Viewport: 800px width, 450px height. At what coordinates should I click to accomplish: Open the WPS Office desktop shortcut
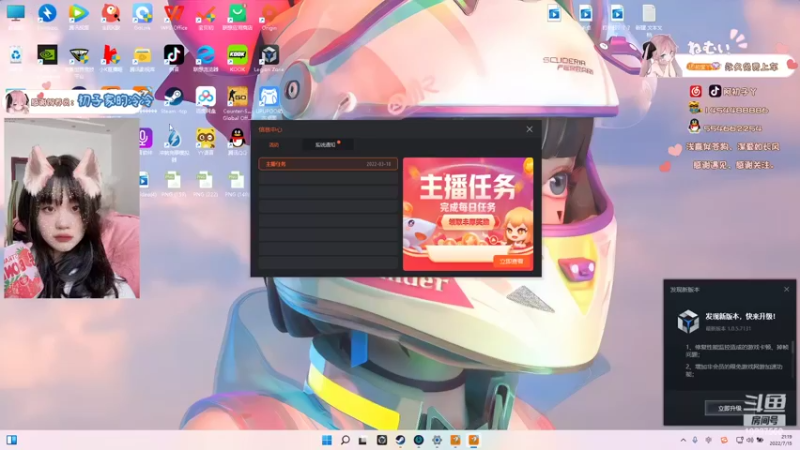[x=174, y=13]
